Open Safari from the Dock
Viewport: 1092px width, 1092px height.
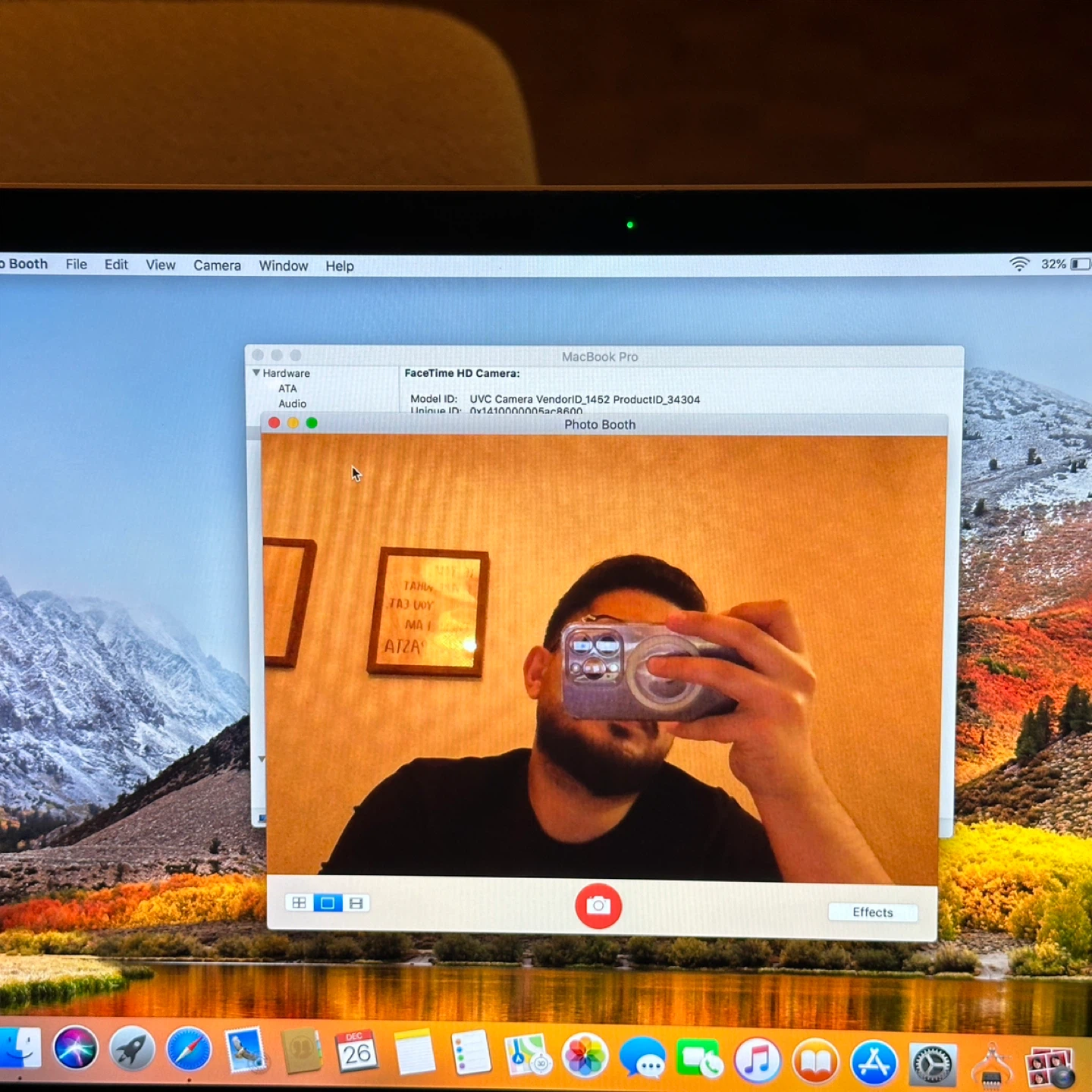[188, 1050]
